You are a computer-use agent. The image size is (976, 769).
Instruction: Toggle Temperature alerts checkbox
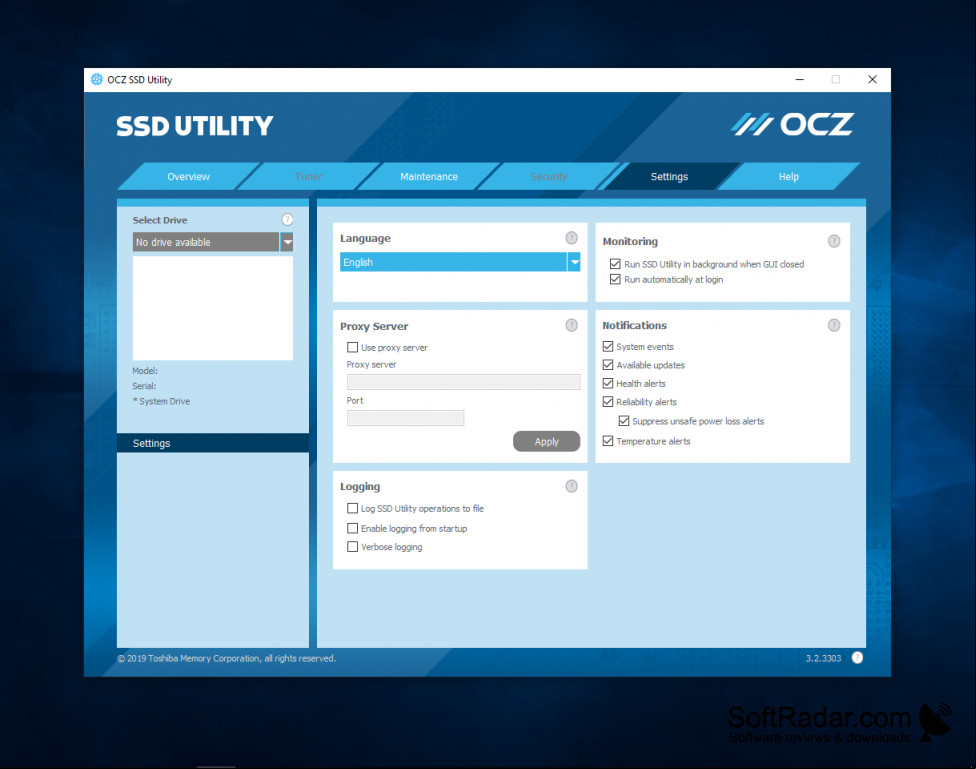pyautogui.click(x=608, y=441)
